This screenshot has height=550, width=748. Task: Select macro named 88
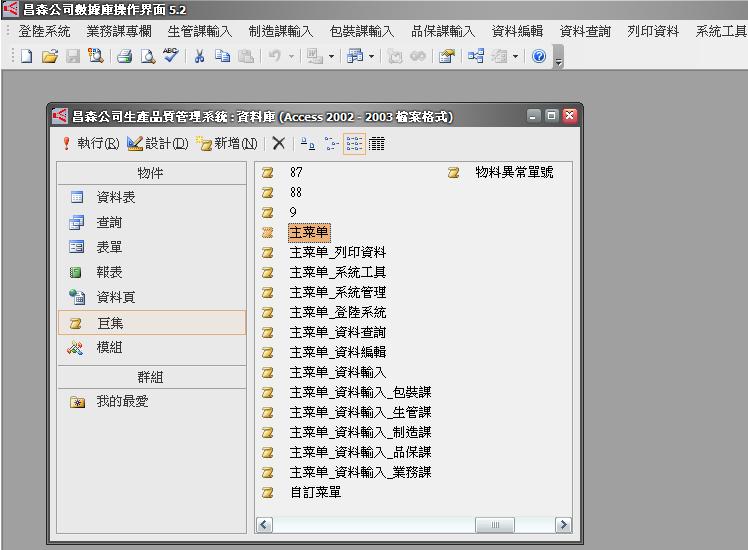[x=296, y=192]
